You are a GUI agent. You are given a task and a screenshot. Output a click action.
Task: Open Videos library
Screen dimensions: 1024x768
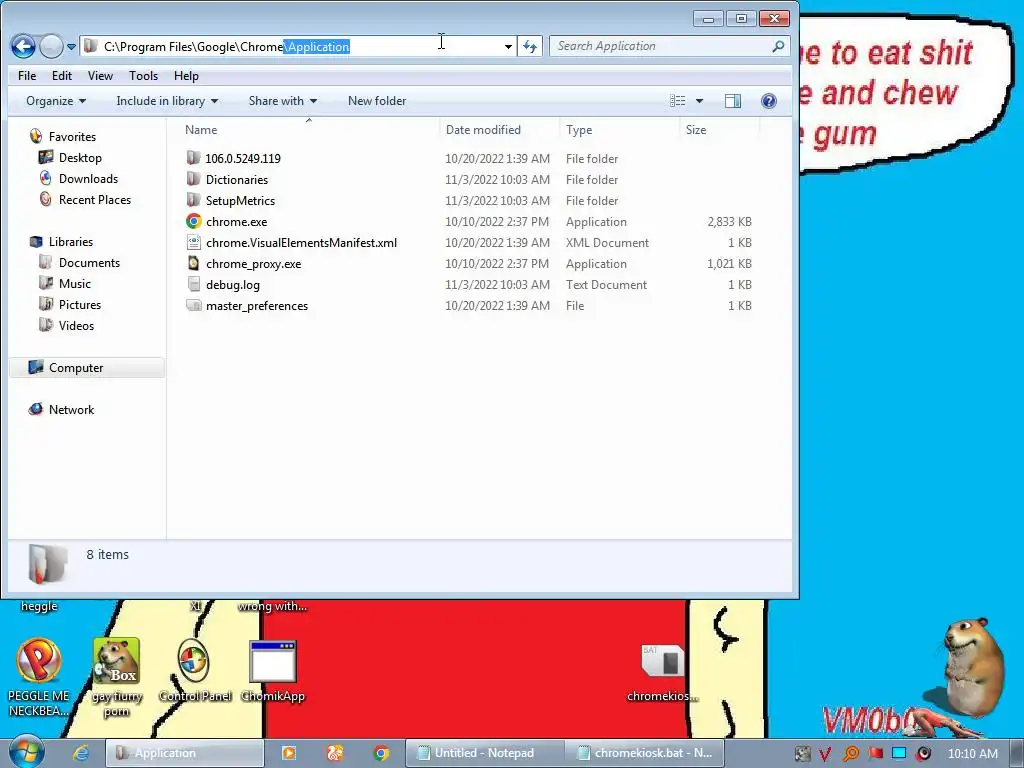click(x=76, y=325)
